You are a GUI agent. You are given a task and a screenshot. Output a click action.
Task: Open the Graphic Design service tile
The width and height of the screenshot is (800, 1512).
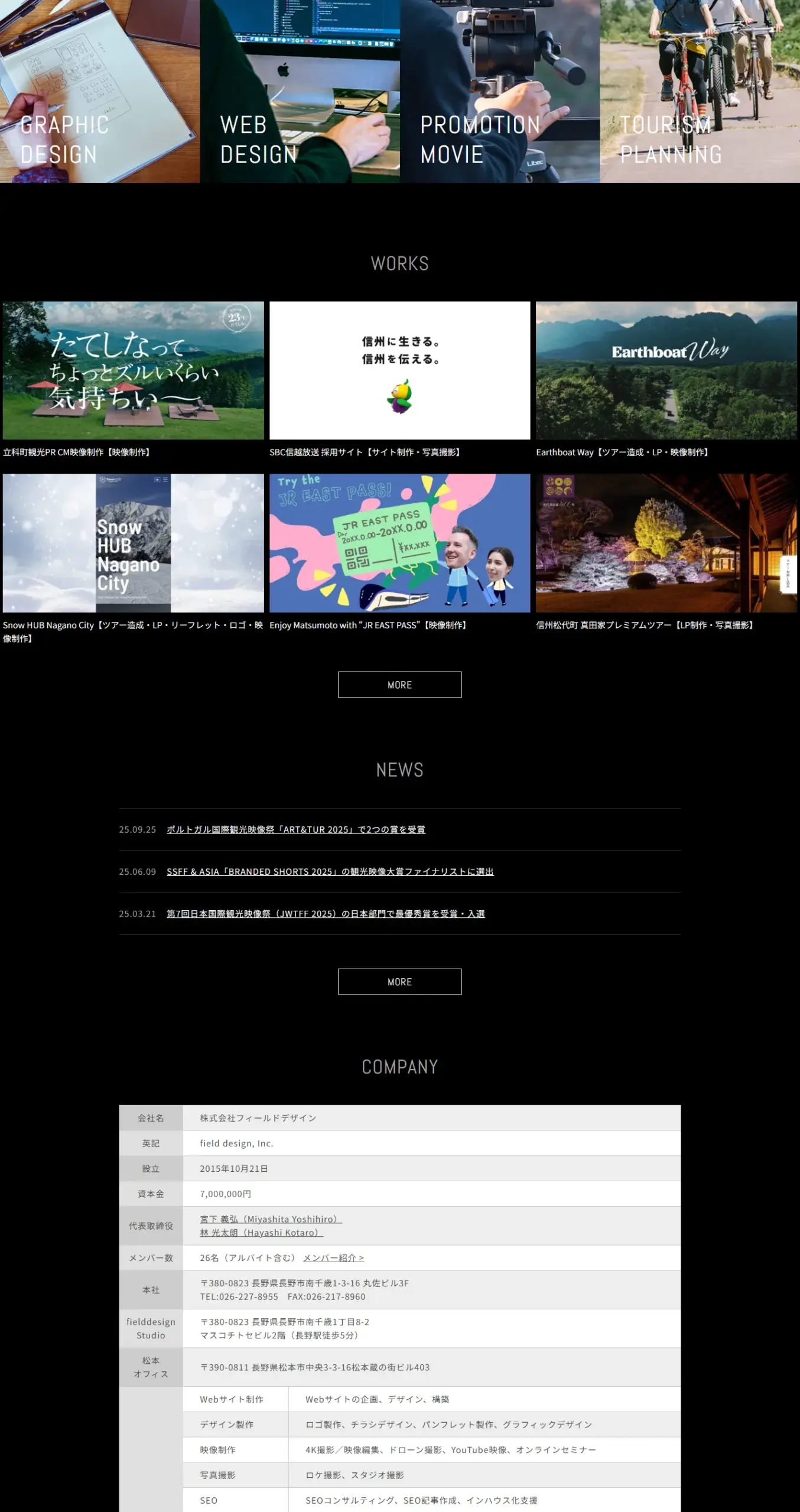pos(99,92)
